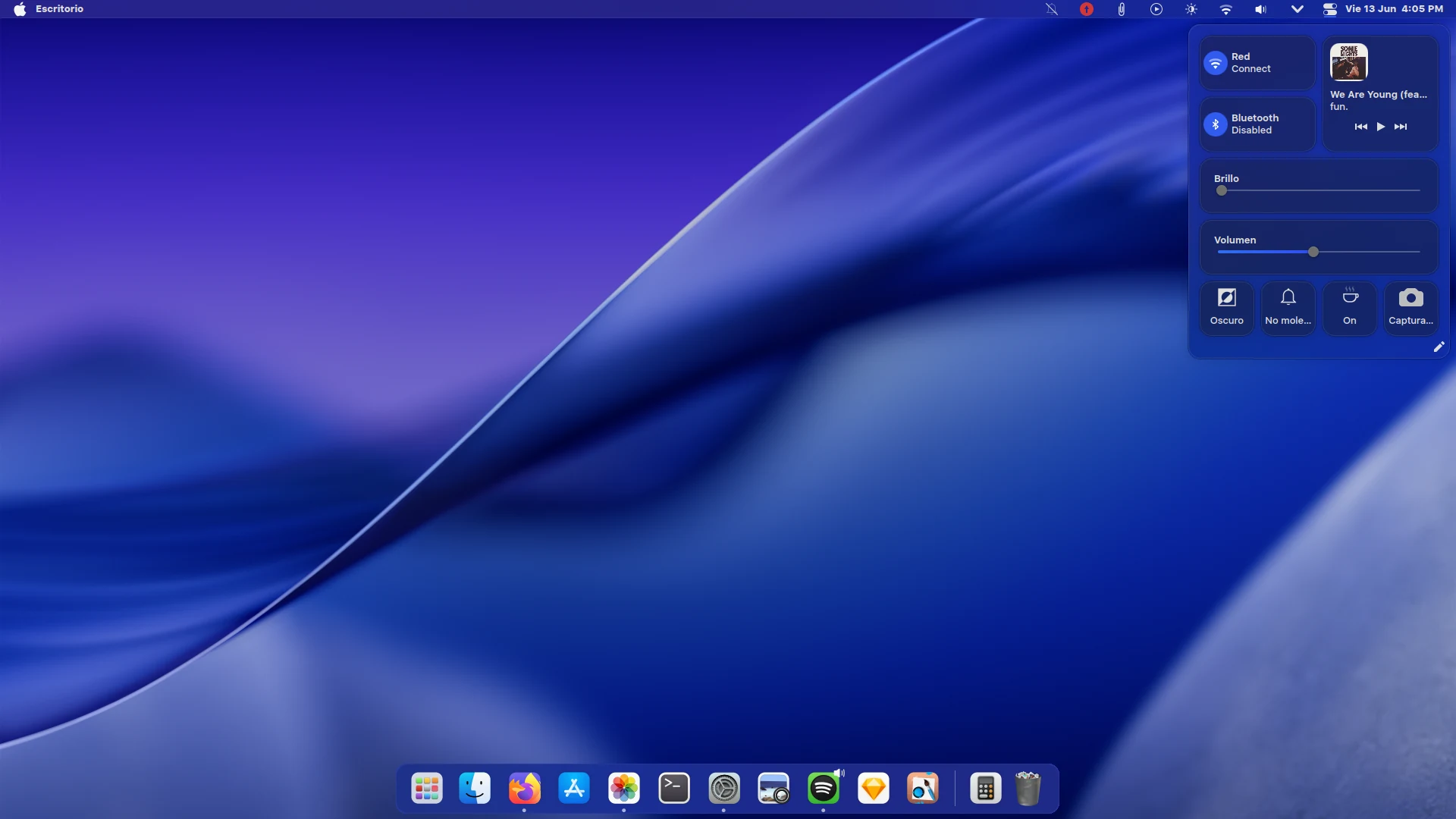Screen dimensions: 1456x819
Task: Toggle Oscuro dark mode
Action: pos(1226,308)
